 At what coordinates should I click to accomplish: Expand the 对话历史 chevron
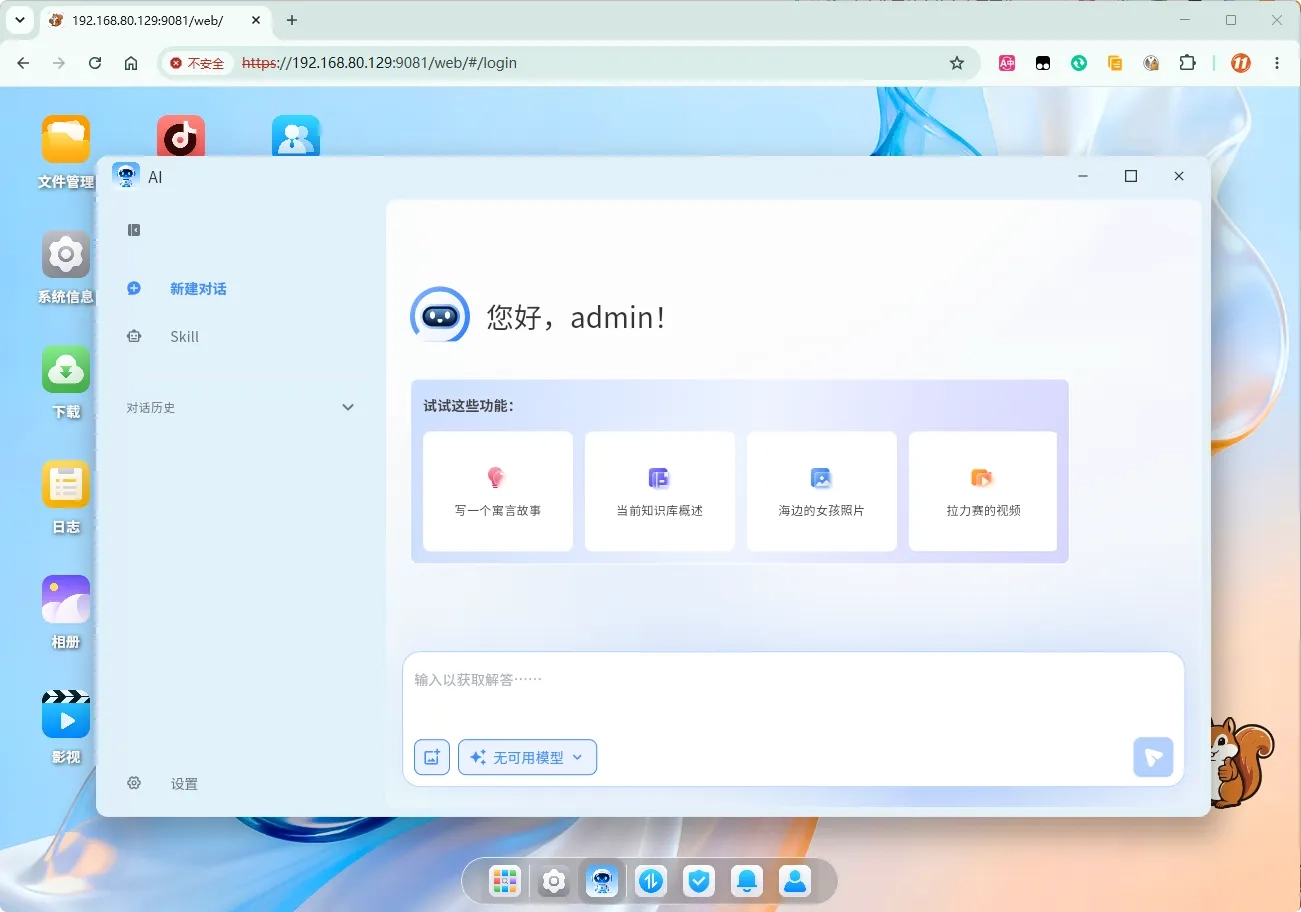point(348,407)
